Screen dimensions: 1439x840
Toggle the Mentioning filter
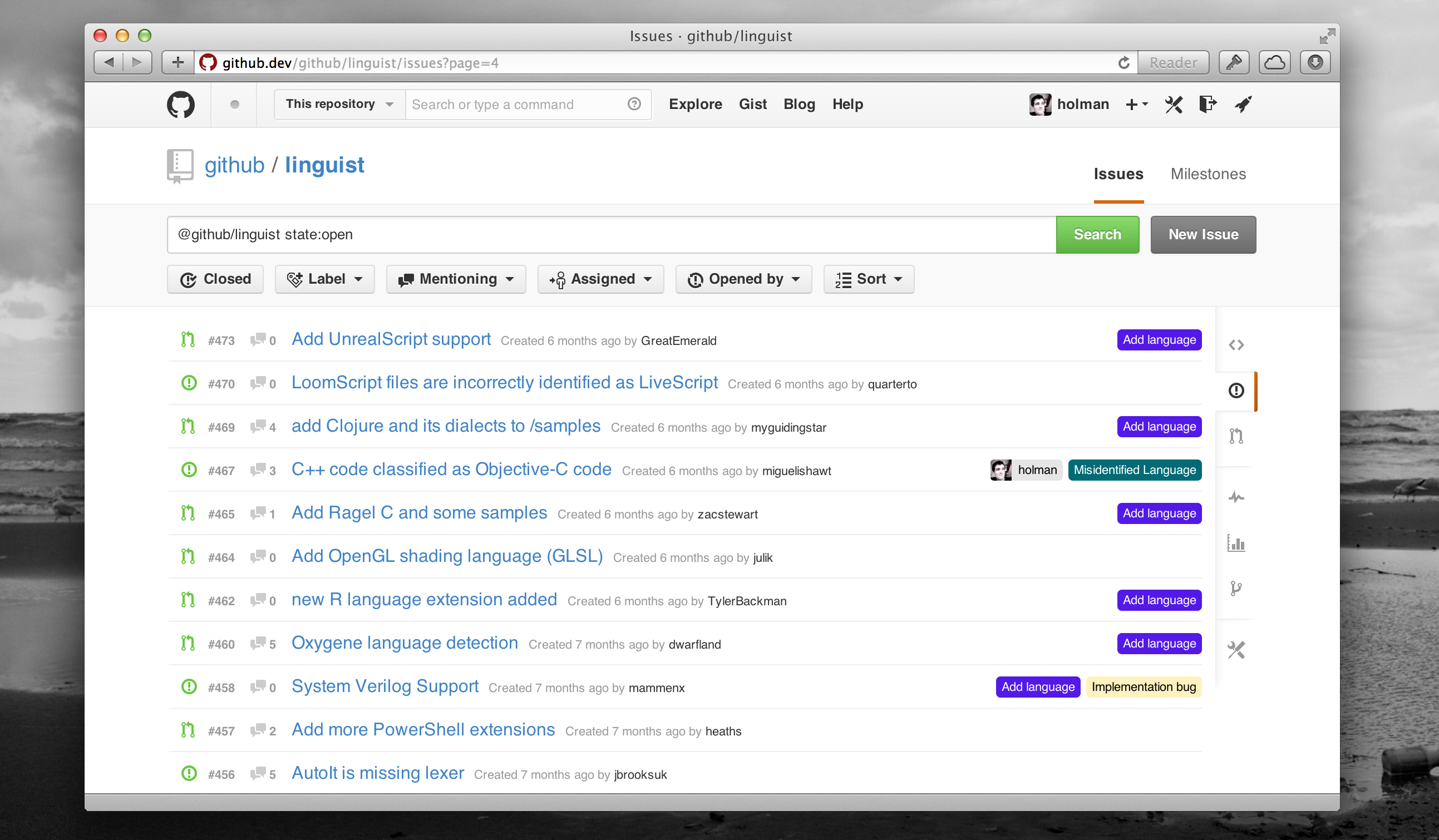(454, 279)
